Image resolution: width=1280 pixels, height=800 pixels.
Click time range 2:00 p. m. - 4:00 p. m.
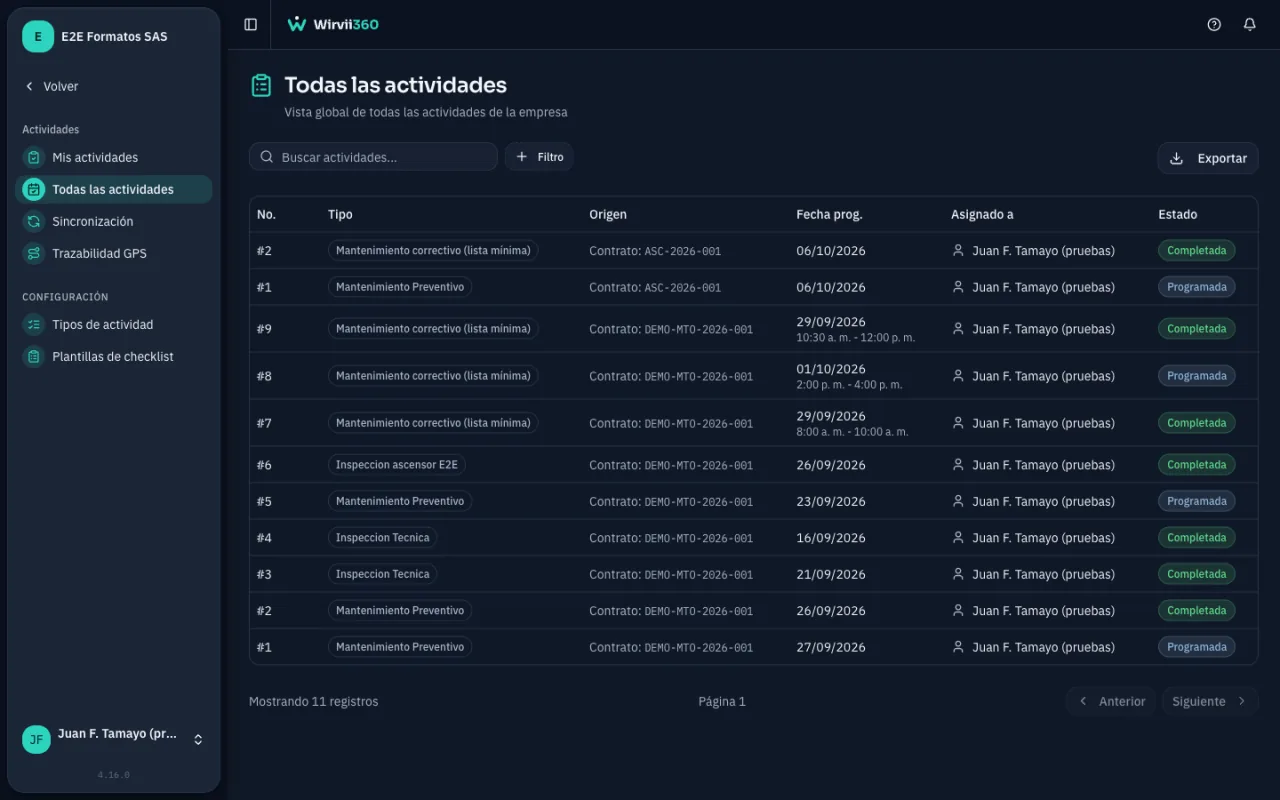pyautogui.click(x=849, y=385)
